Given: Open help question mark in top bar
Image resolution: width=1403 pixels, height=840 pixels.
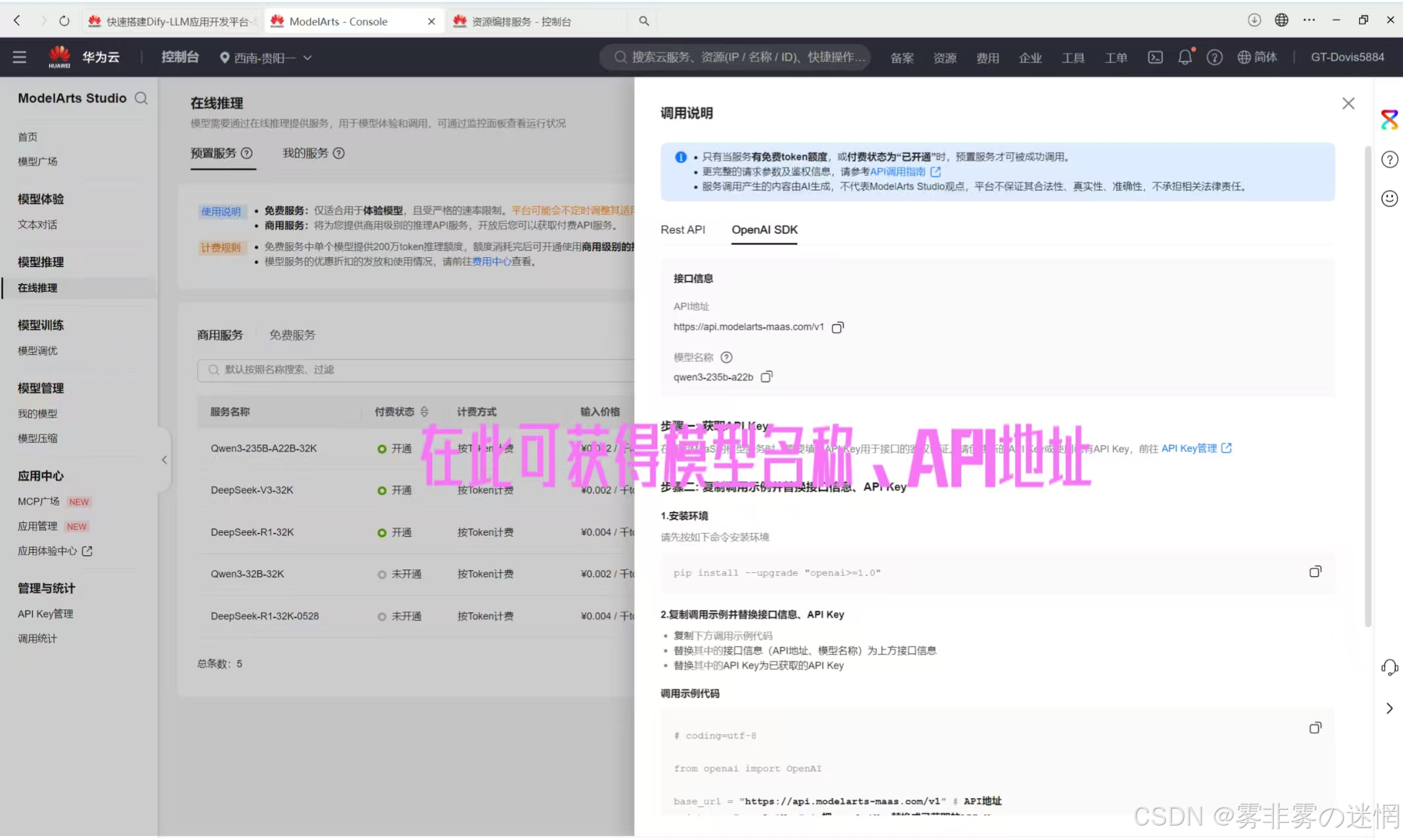Looking at the screenshot, I should point(1215,57).
